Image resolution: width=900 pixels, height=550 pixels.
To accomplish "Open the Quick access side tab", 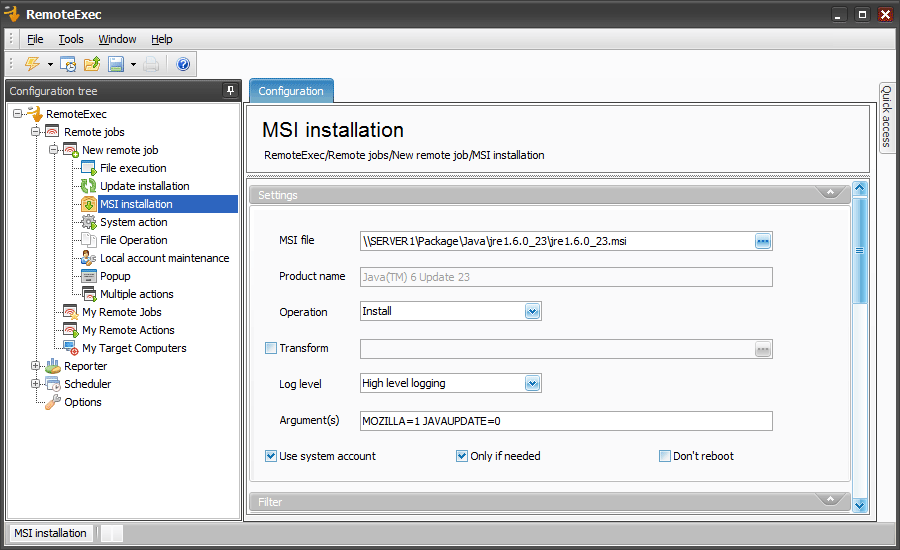I will tap(886, 117).
